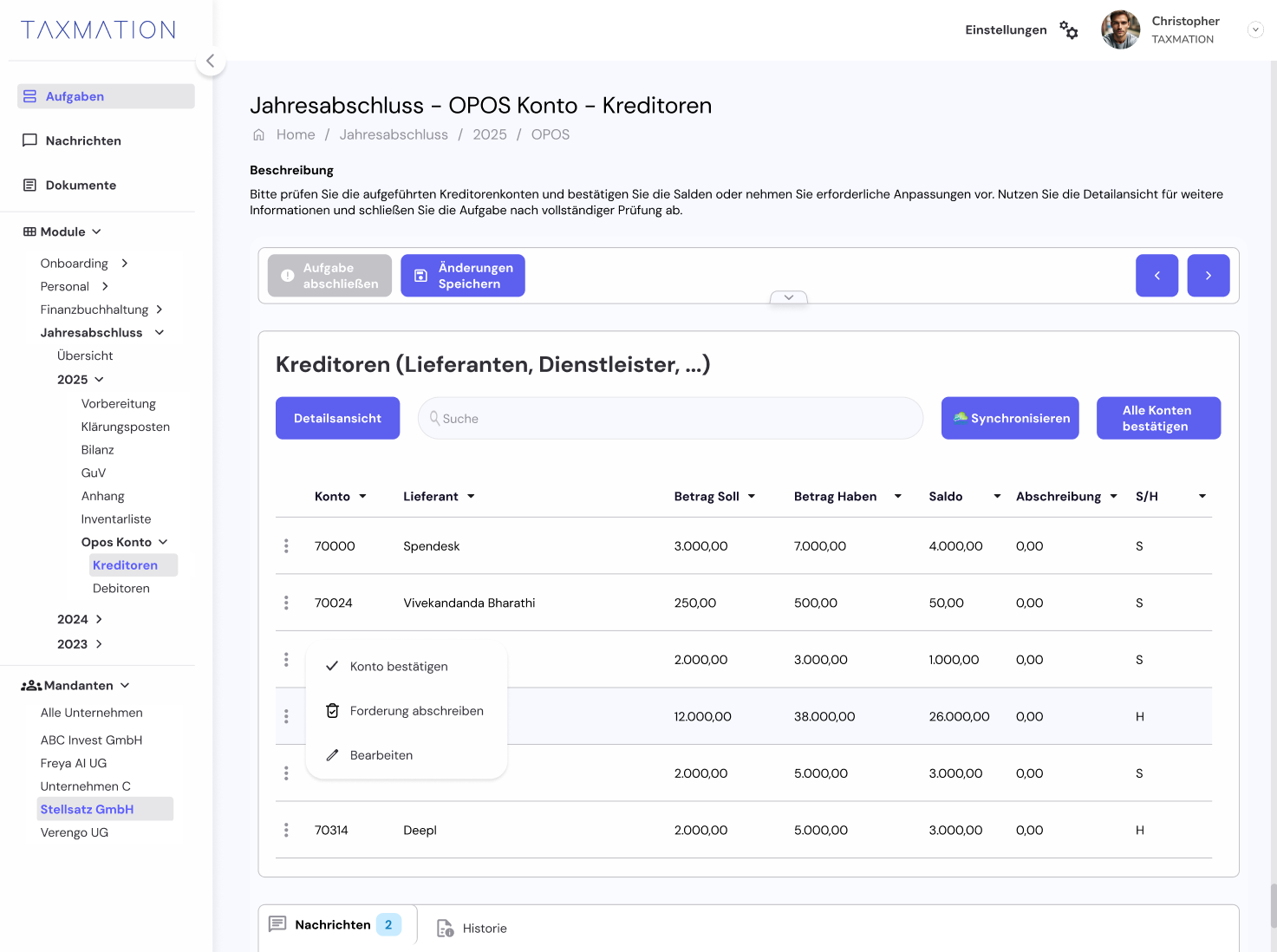Open the settings gears next to Einstellungen
1277x952 pixels.
coord(1068,29)
